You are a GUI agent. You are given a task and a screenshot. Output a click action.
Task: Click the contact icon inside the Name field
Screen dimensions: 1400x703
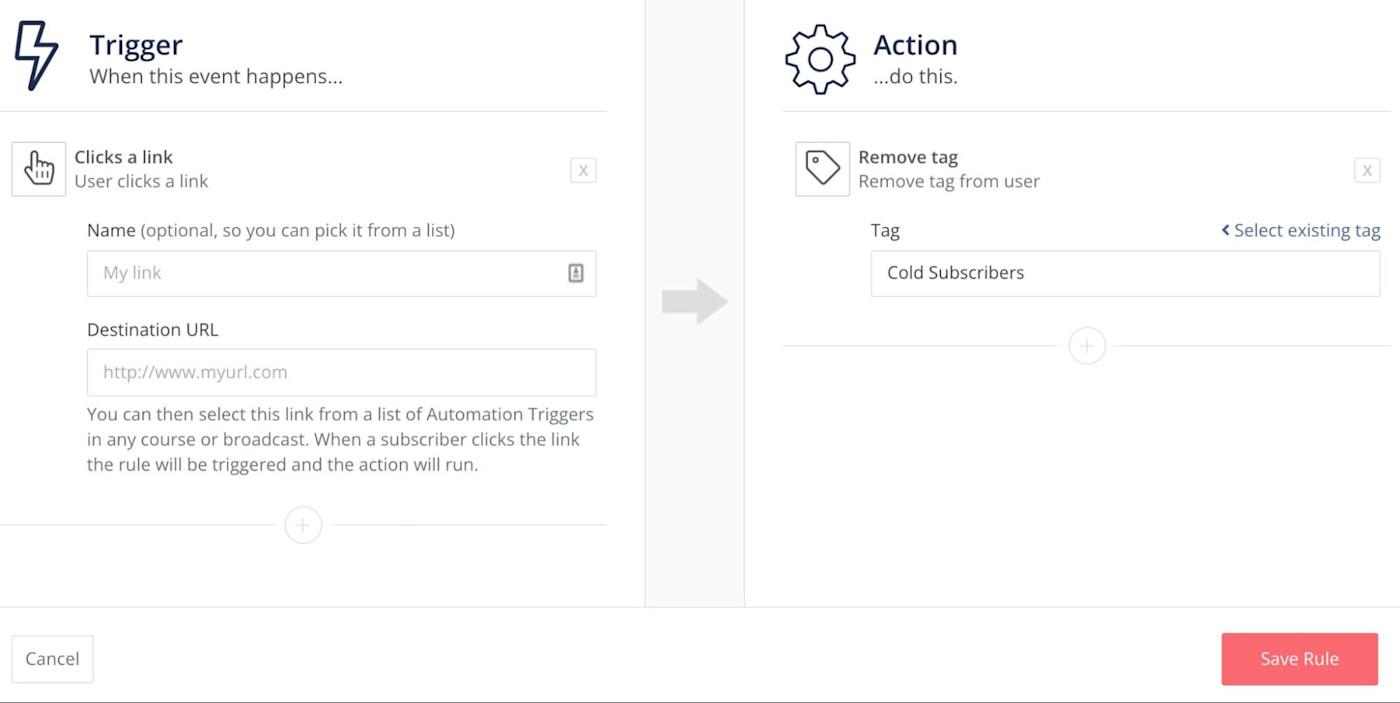coord(576,273)
